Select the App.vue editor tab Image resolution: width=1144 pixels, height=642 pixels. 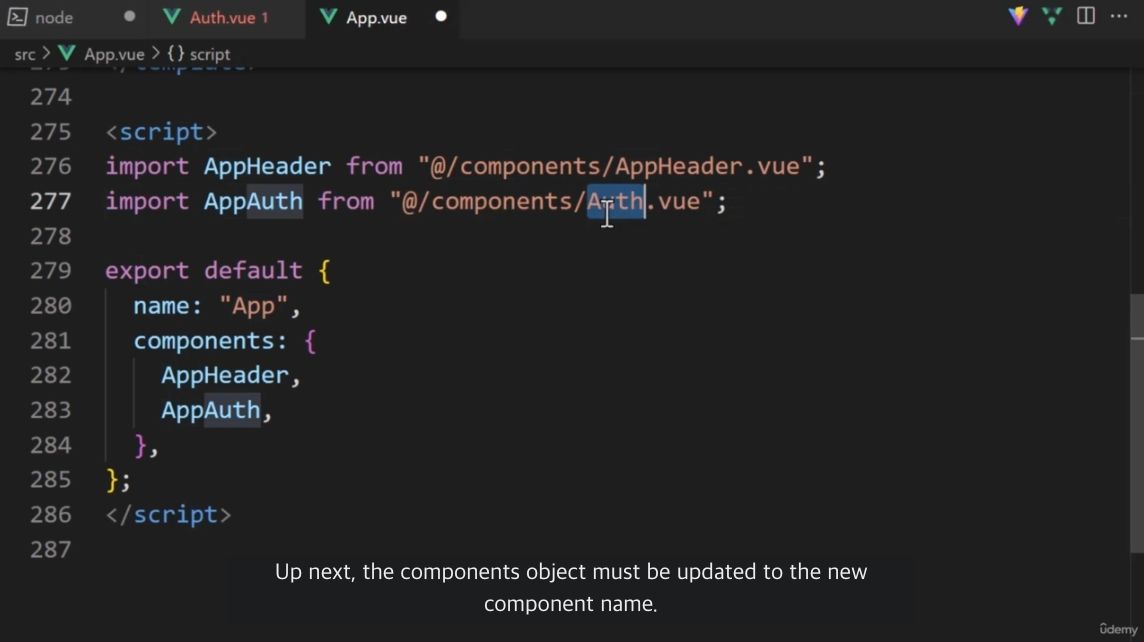coord(376,18)
